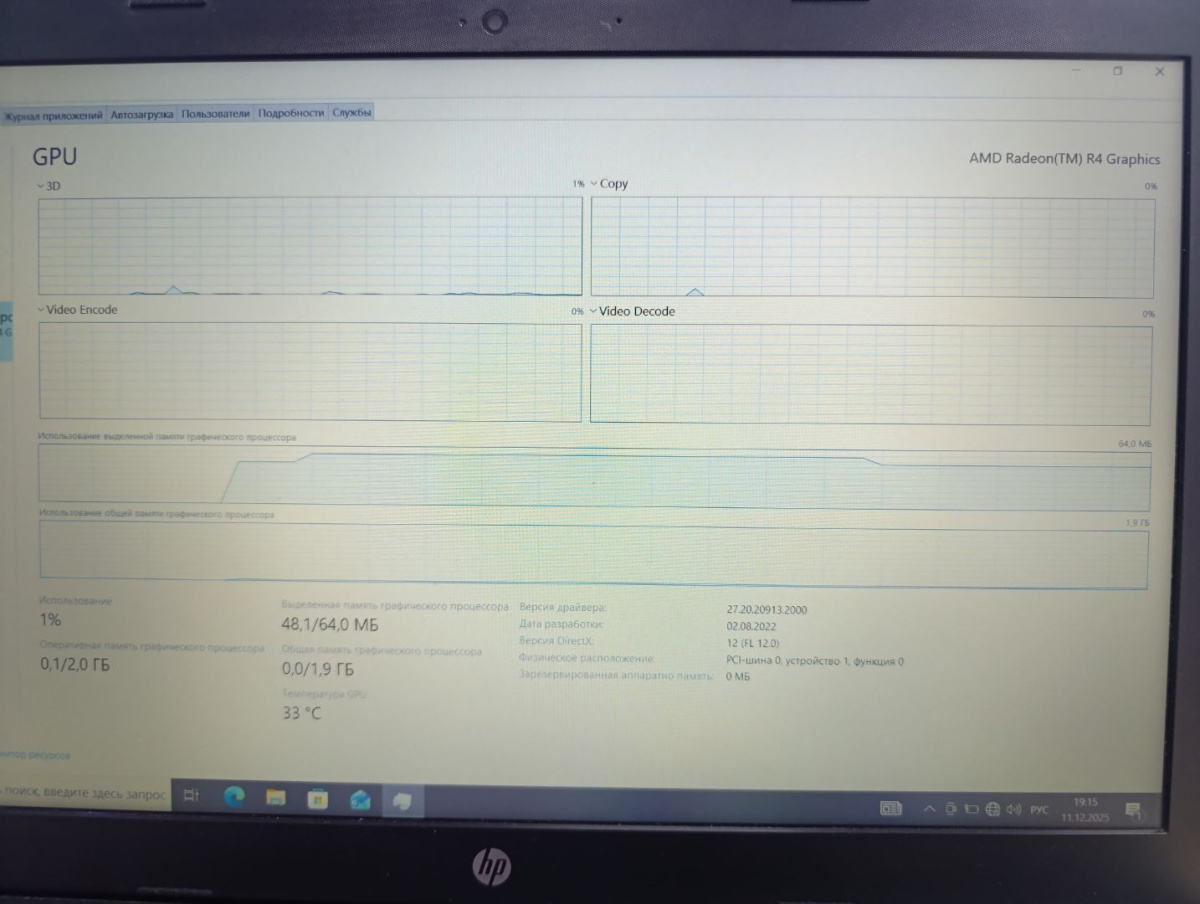Image resolution: width=1200 pixels, height=904 pixels.
Task: Open Microsoft Edge from the taskbar
Action: 234,797
